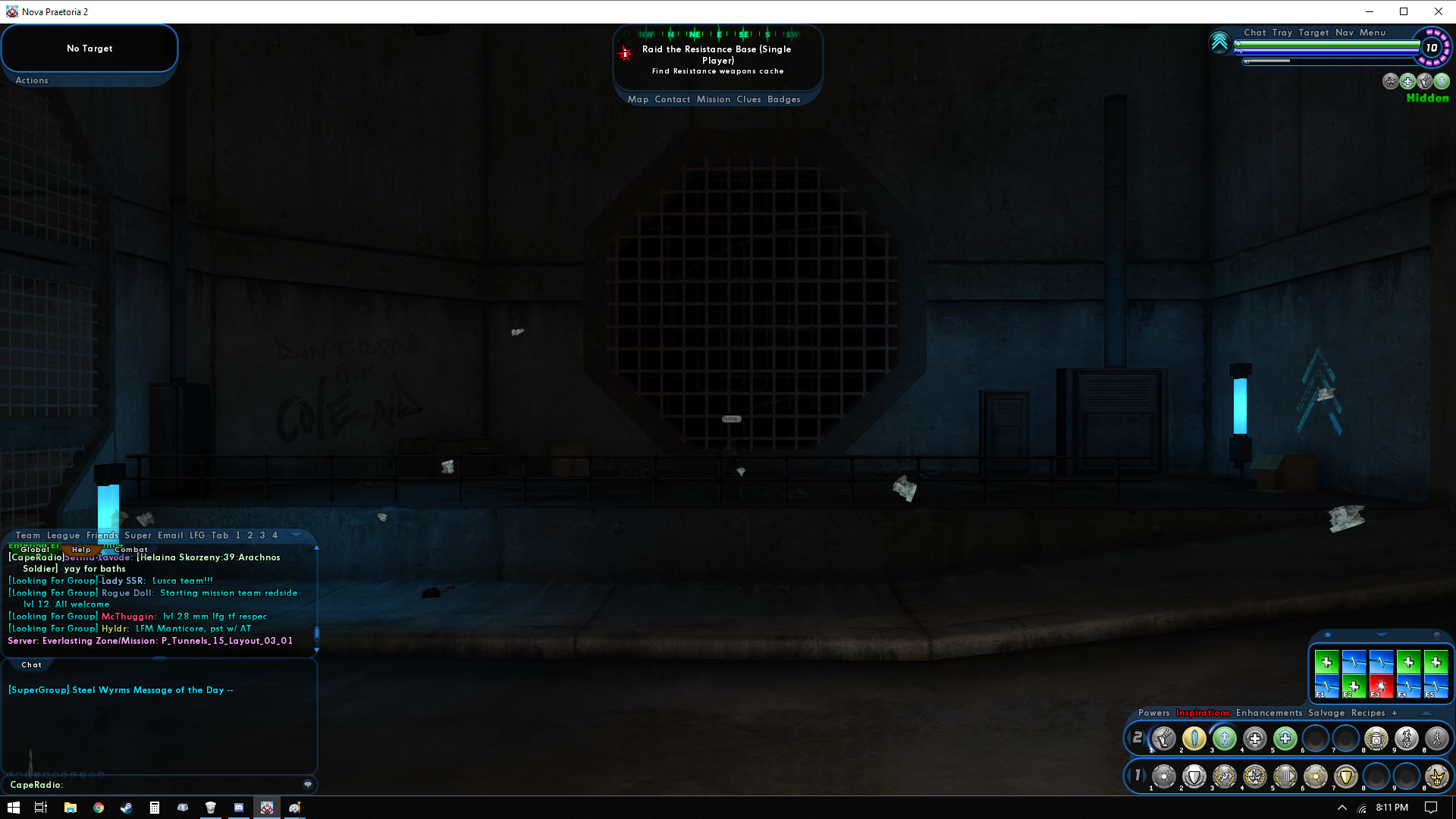Use the F3 red damage inspiration

pos(1381,687)
